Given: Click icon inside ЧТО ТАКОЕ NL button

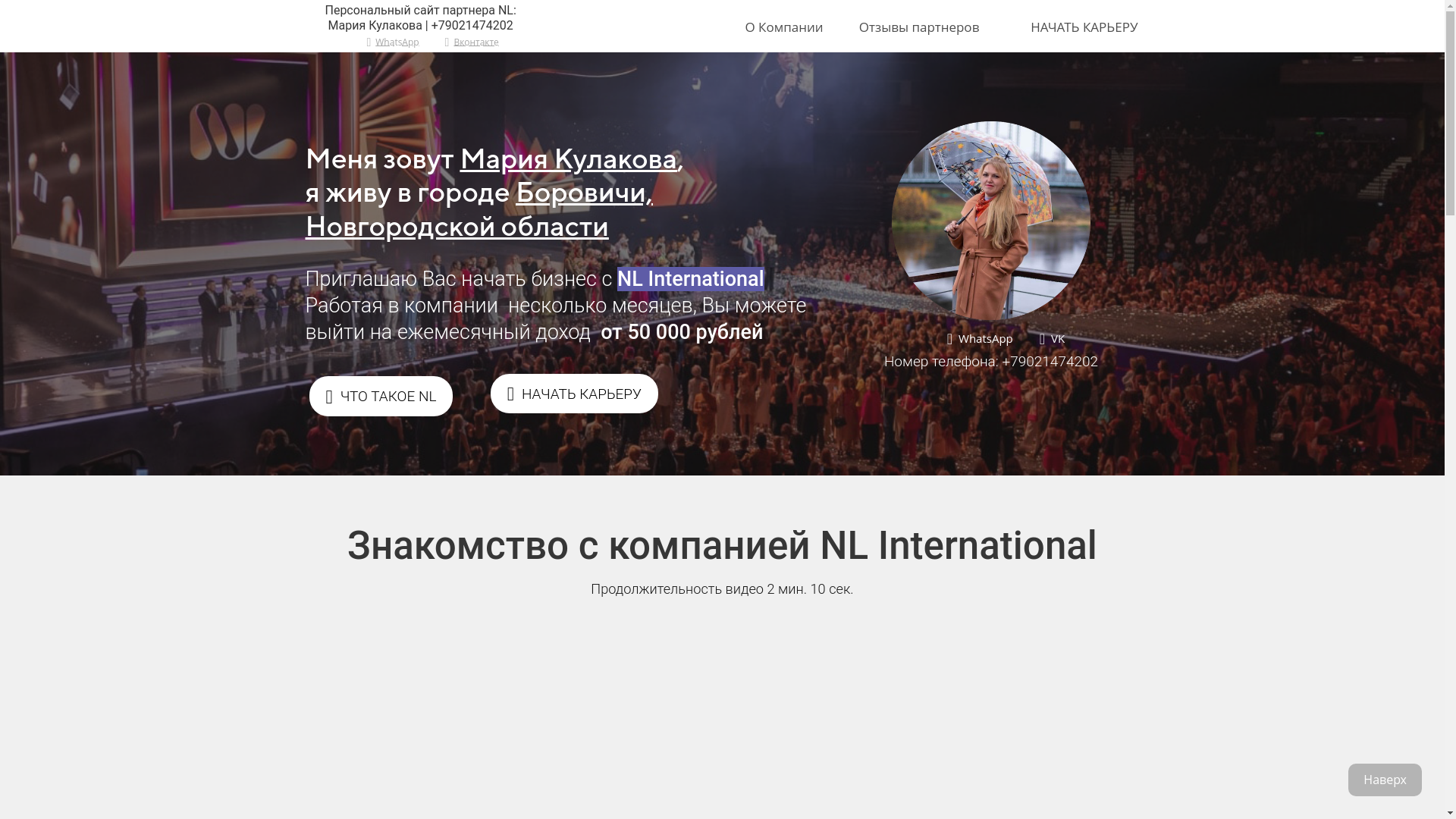Looking at the screenshot, I should point(328,397).
